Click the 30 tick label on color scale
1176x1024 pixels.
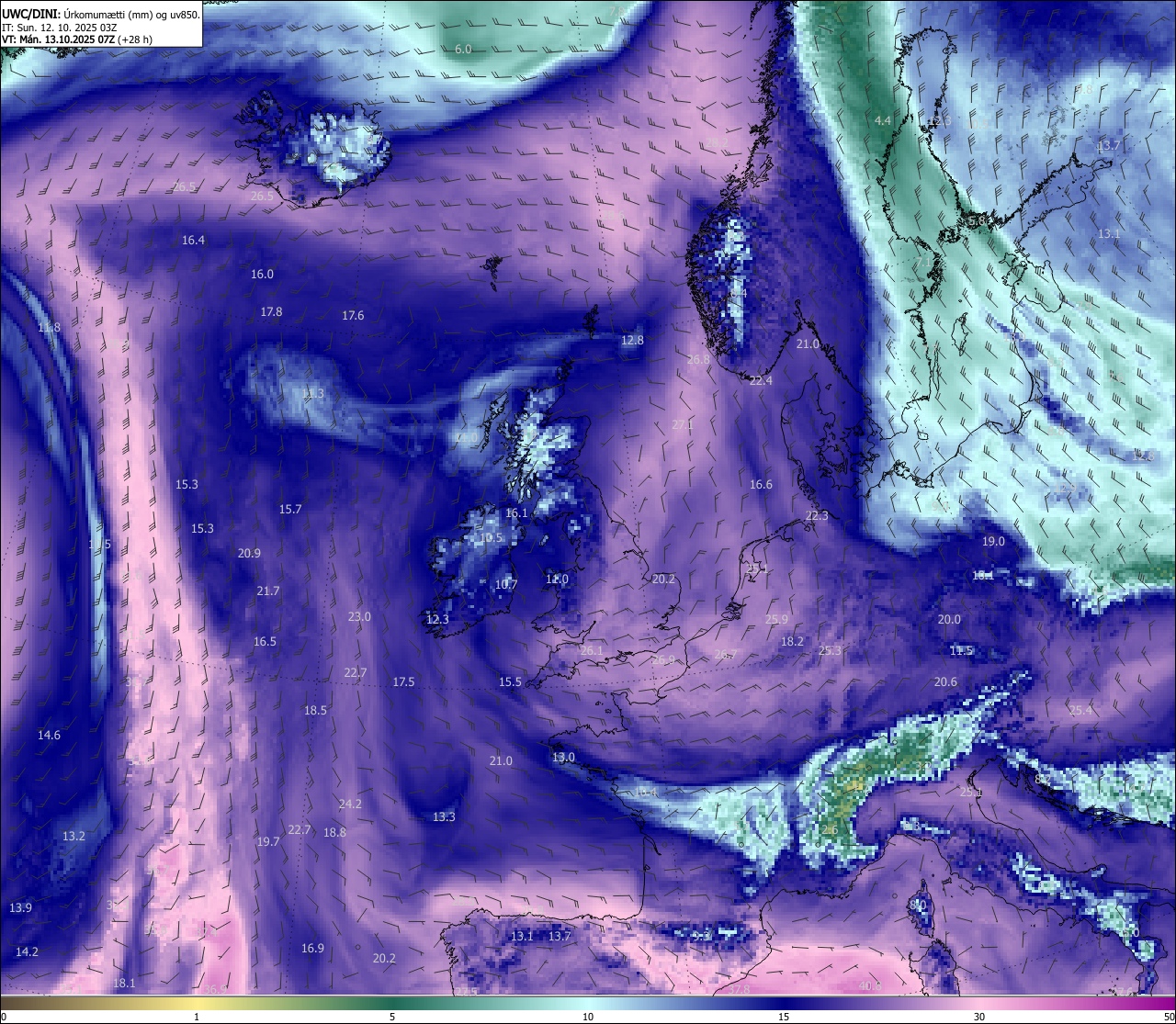tap(979, 1017)
